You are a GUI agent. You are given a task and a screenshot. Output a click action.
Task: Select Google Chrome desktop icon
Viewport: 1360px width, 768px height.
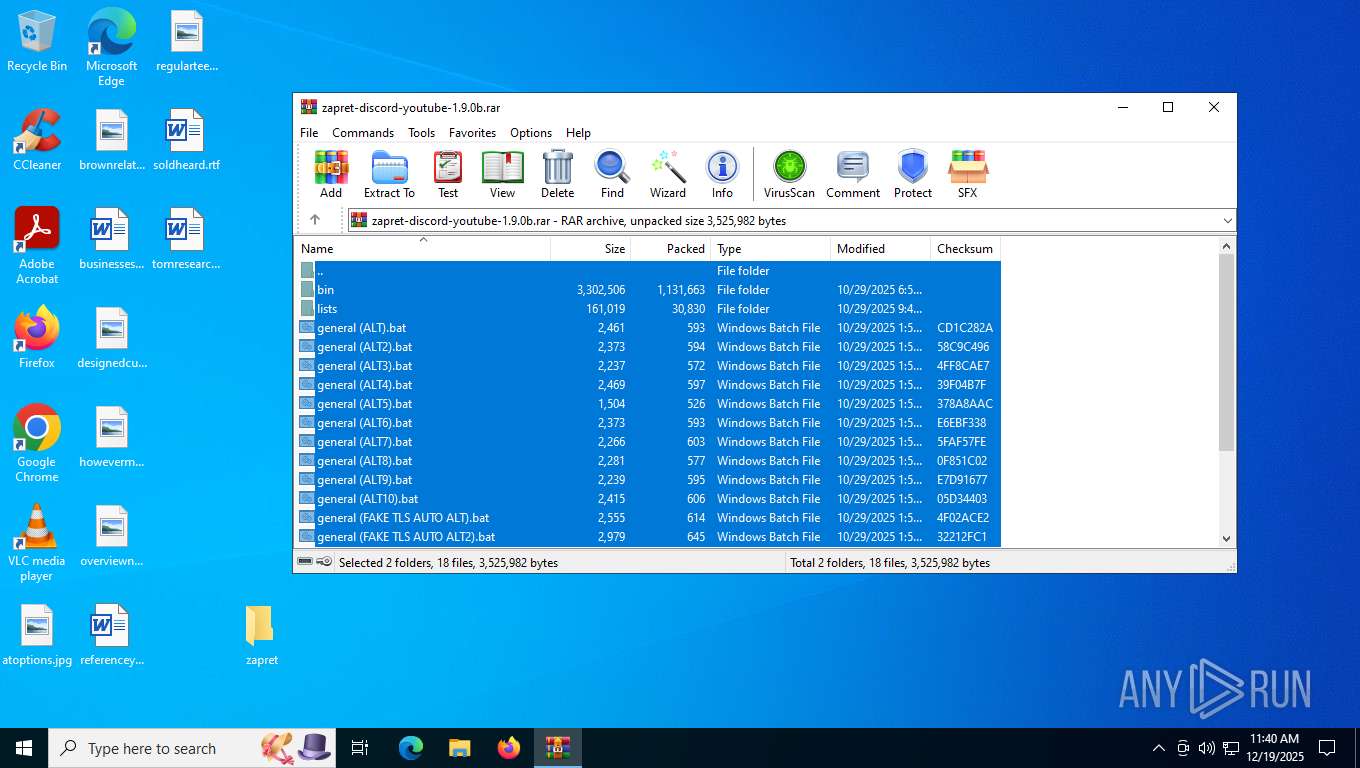[x=37, y=444]
